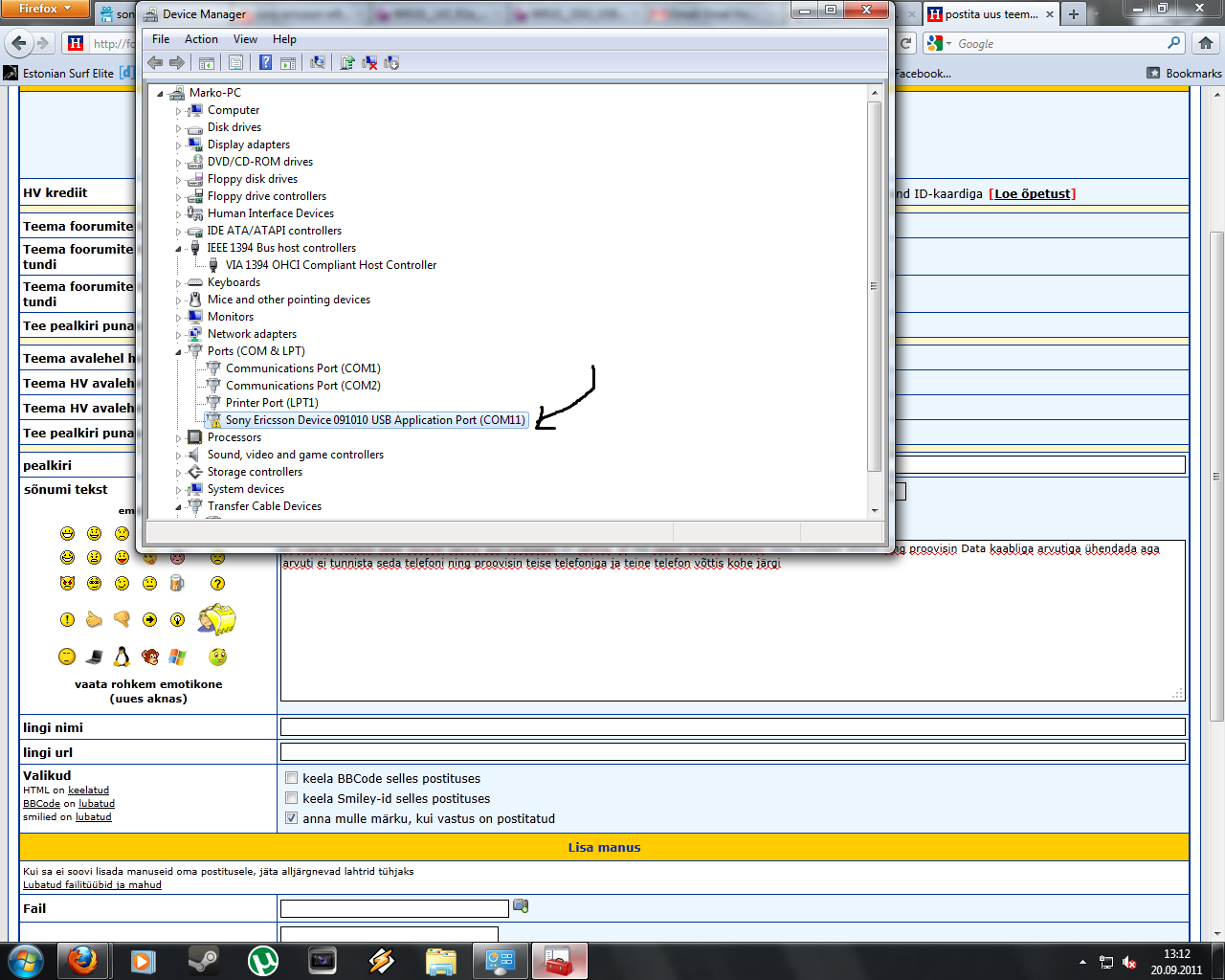Image resolution: width=1225 pixels, height=980 pixels.
Task: Click the Windows Start orb
Action: coord(26,960)
